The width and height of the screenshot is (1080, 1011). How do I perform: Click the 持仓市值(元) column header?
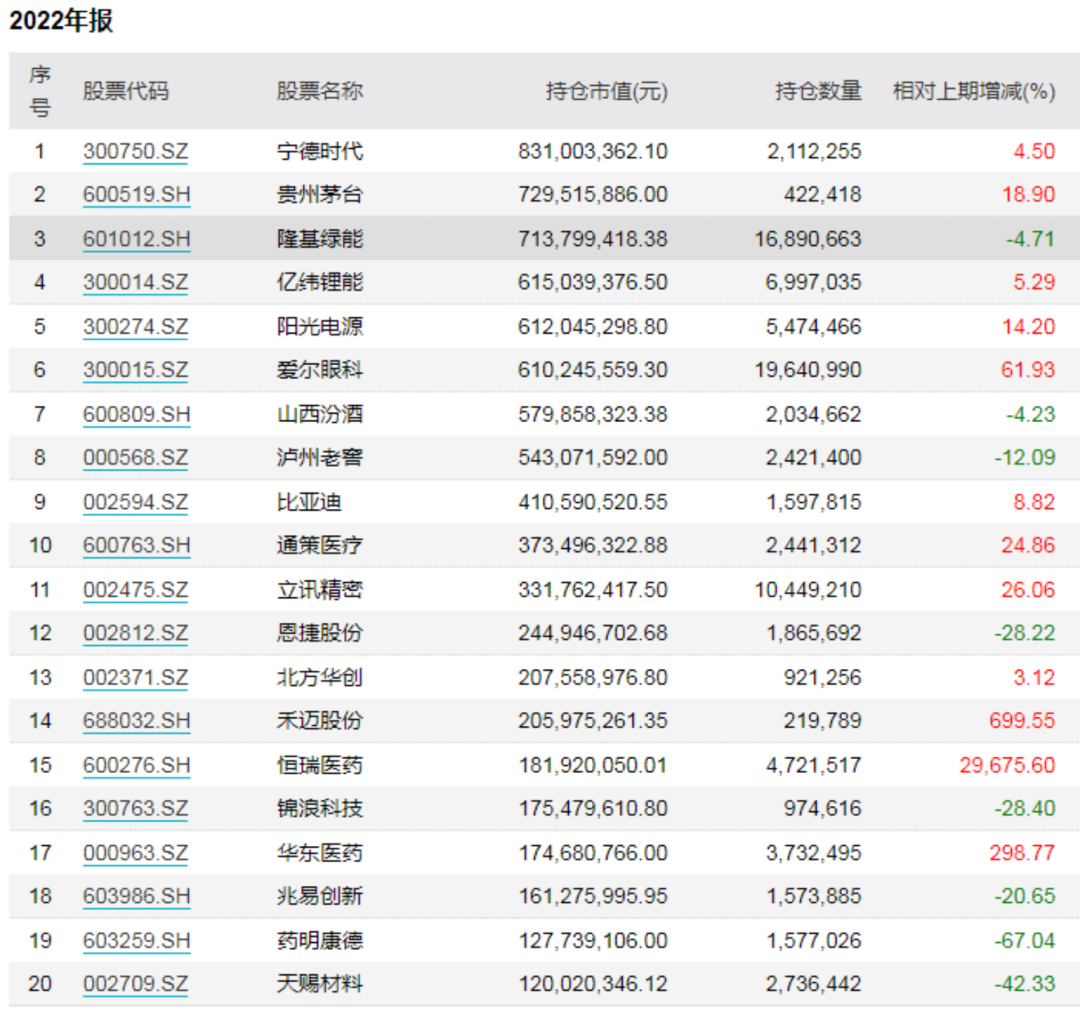point(607,91)
